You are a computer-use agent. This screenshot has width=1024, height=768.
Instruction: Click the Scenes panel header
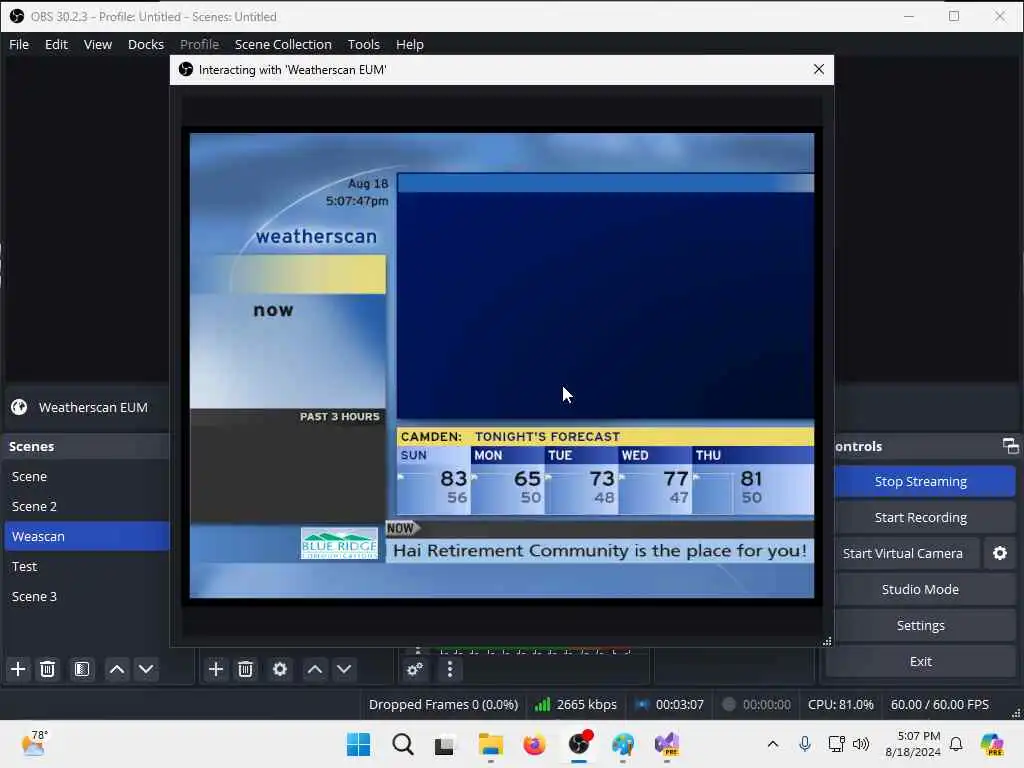86,446
